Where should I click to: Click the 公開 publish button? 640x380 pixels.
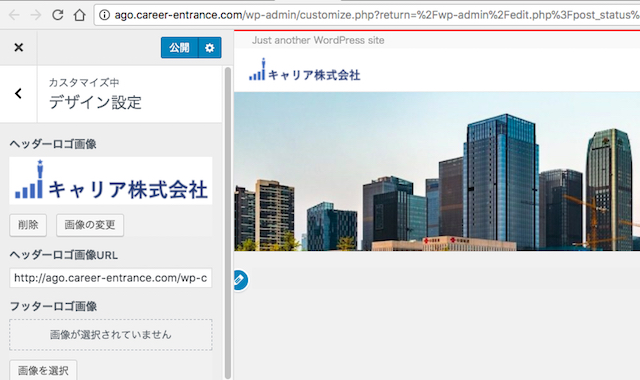click(x=180, y=48)
